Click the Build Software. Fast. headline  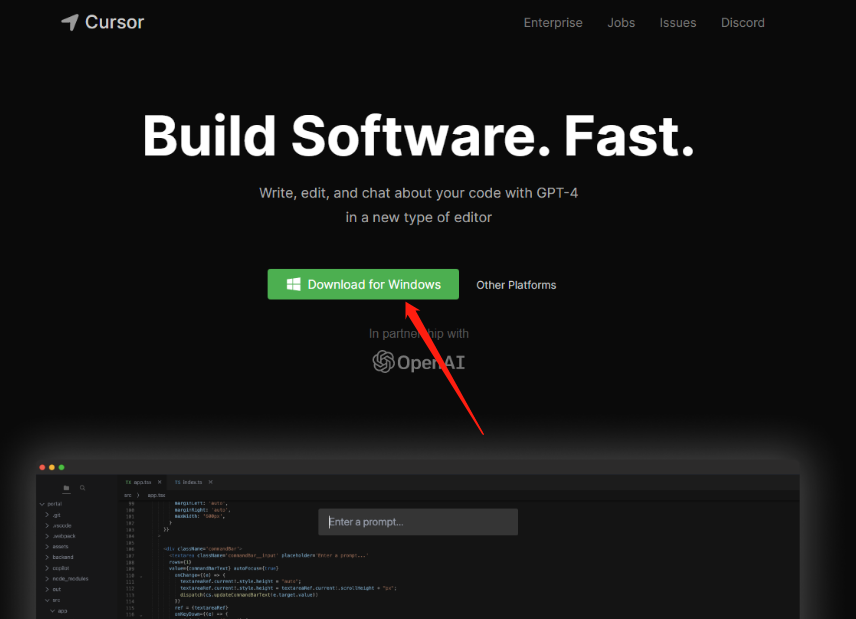[x=418, y=136]
